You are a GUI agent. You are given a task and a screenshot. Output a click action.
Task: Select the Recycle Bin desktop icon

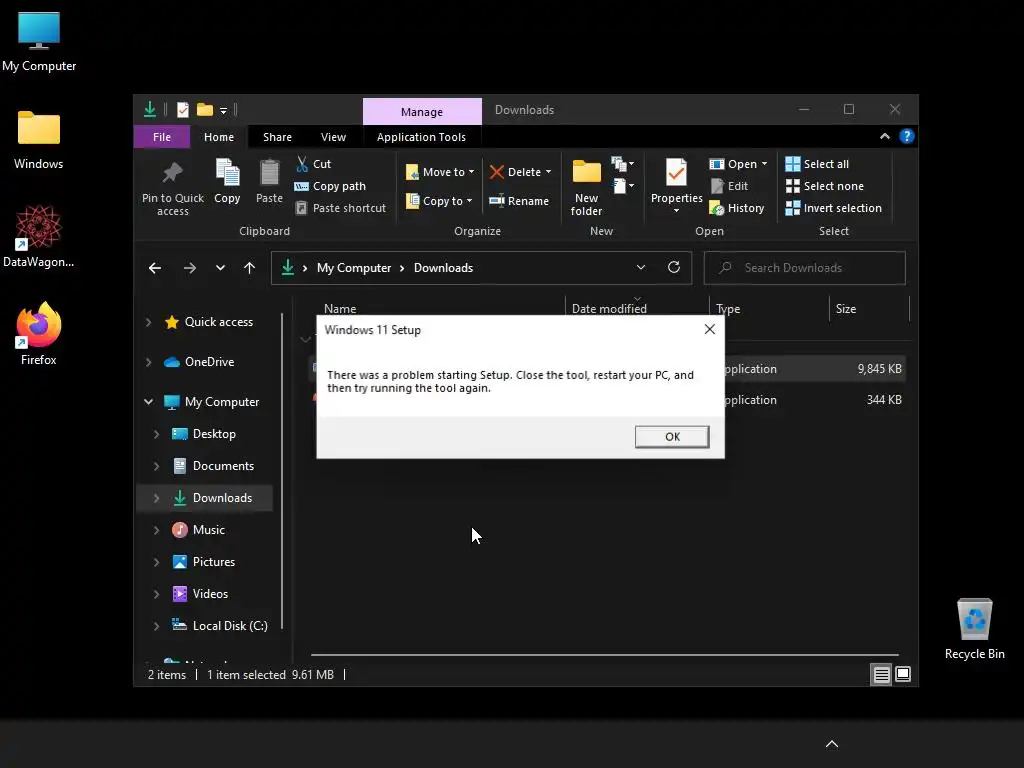click(x=974, y=630)
